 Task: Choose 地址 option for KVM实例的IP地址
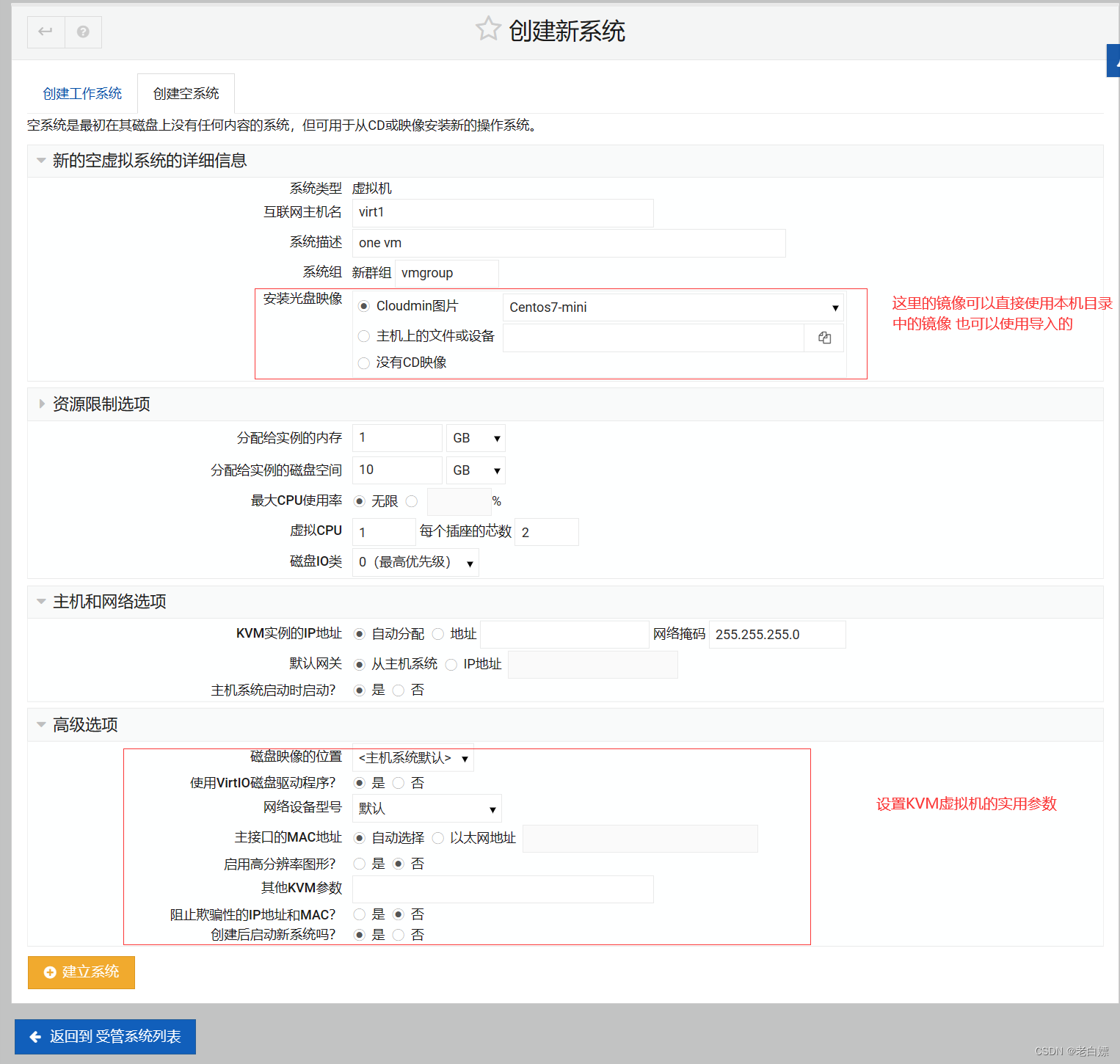pos(438,633)
